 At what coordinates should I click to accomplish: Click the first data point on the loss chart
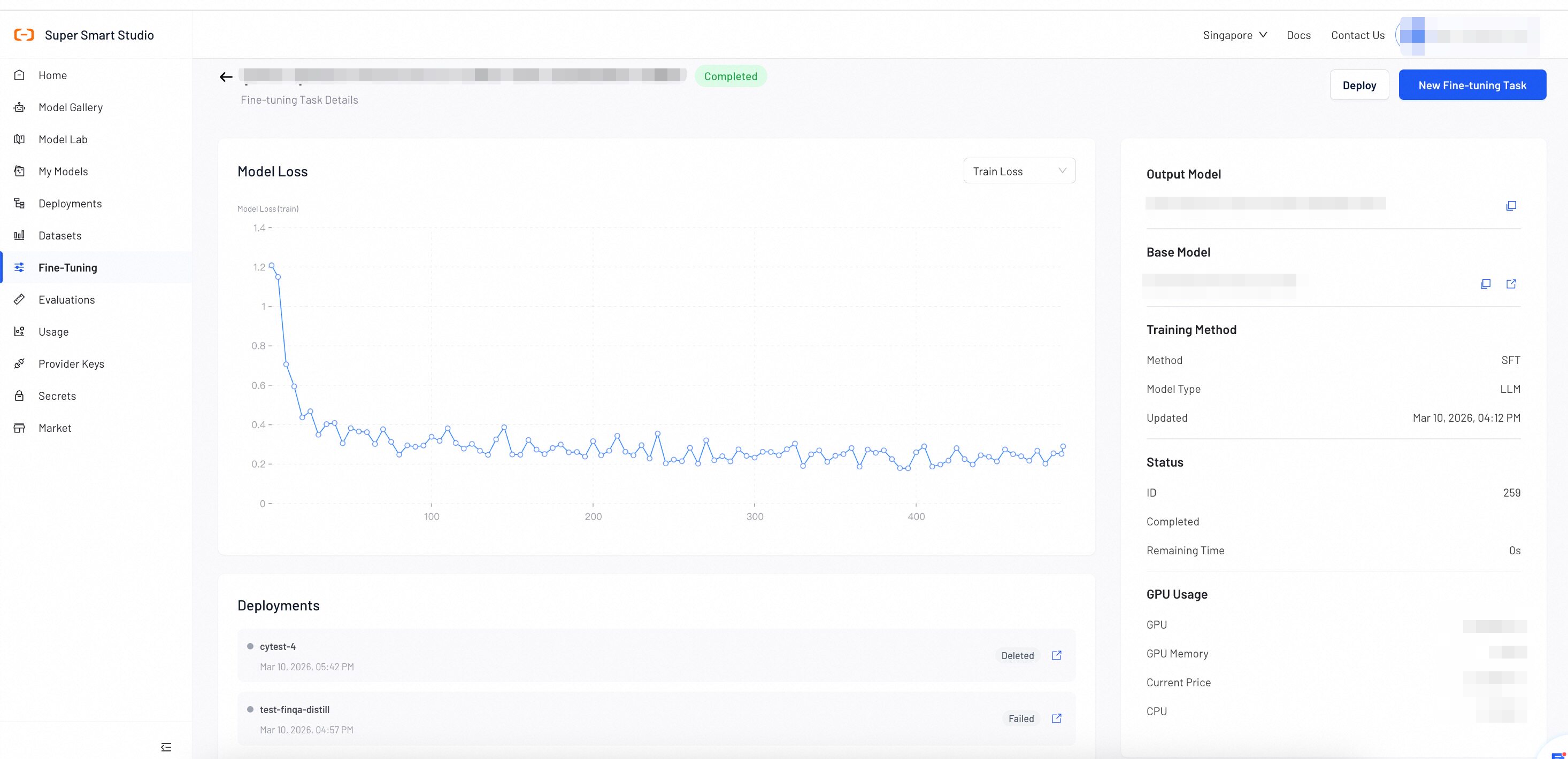click(x=272, y=266)
